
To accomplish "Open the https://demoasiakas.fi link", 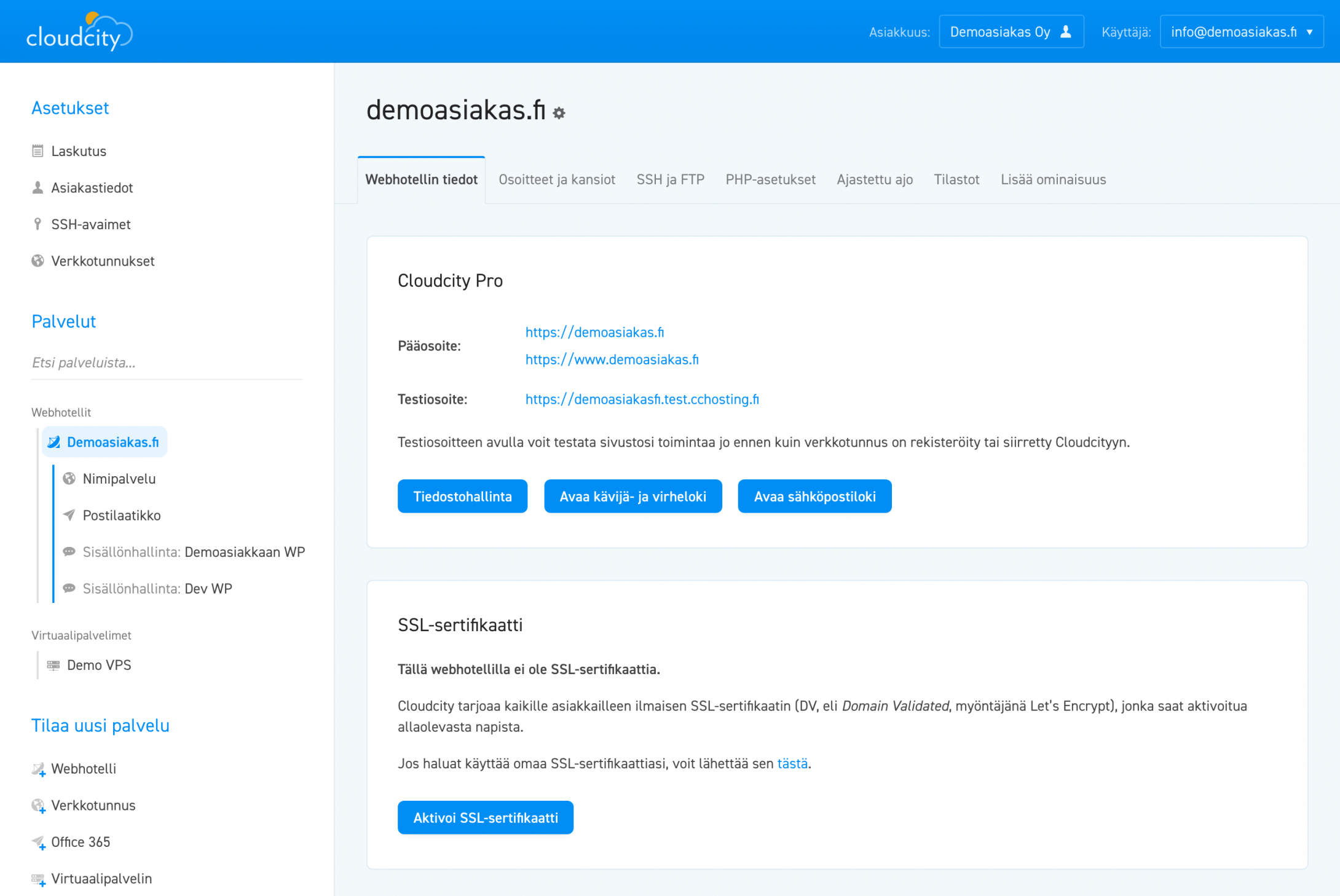I will 594,332.
